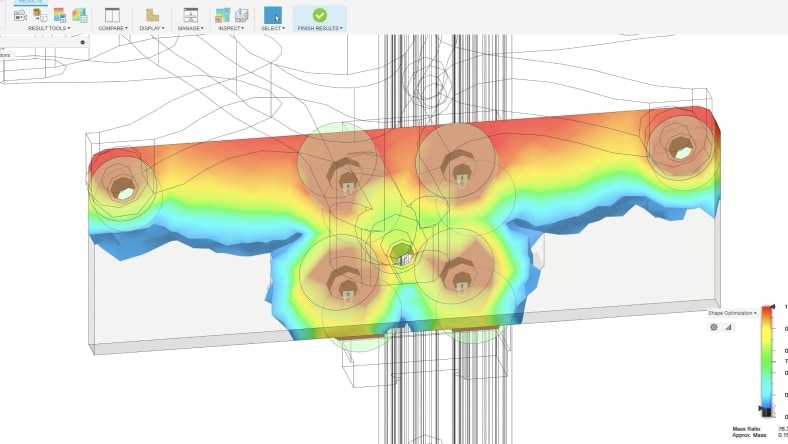Click the legend options color-map icon
The width and height of the screenshot is (788, 444).
coord(60,15)
